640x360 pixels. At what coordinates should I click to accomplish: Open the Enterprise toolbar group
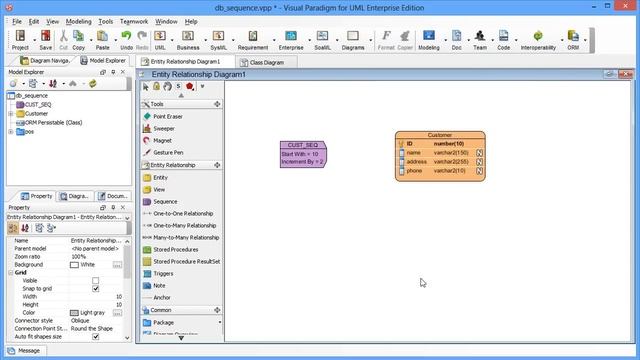[x=291, y=40]
